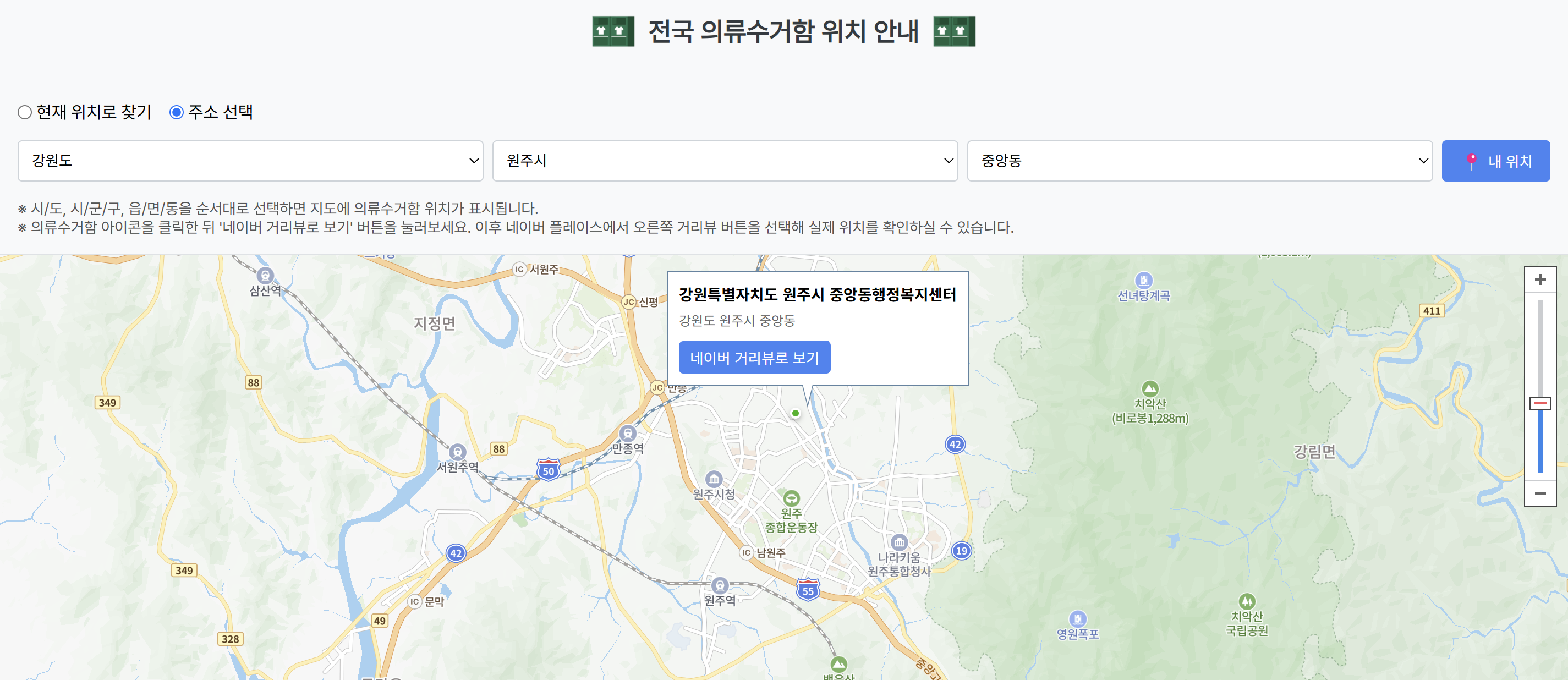
Task: Zoom in the map with plus button
Action: [x=1539, y=279]
